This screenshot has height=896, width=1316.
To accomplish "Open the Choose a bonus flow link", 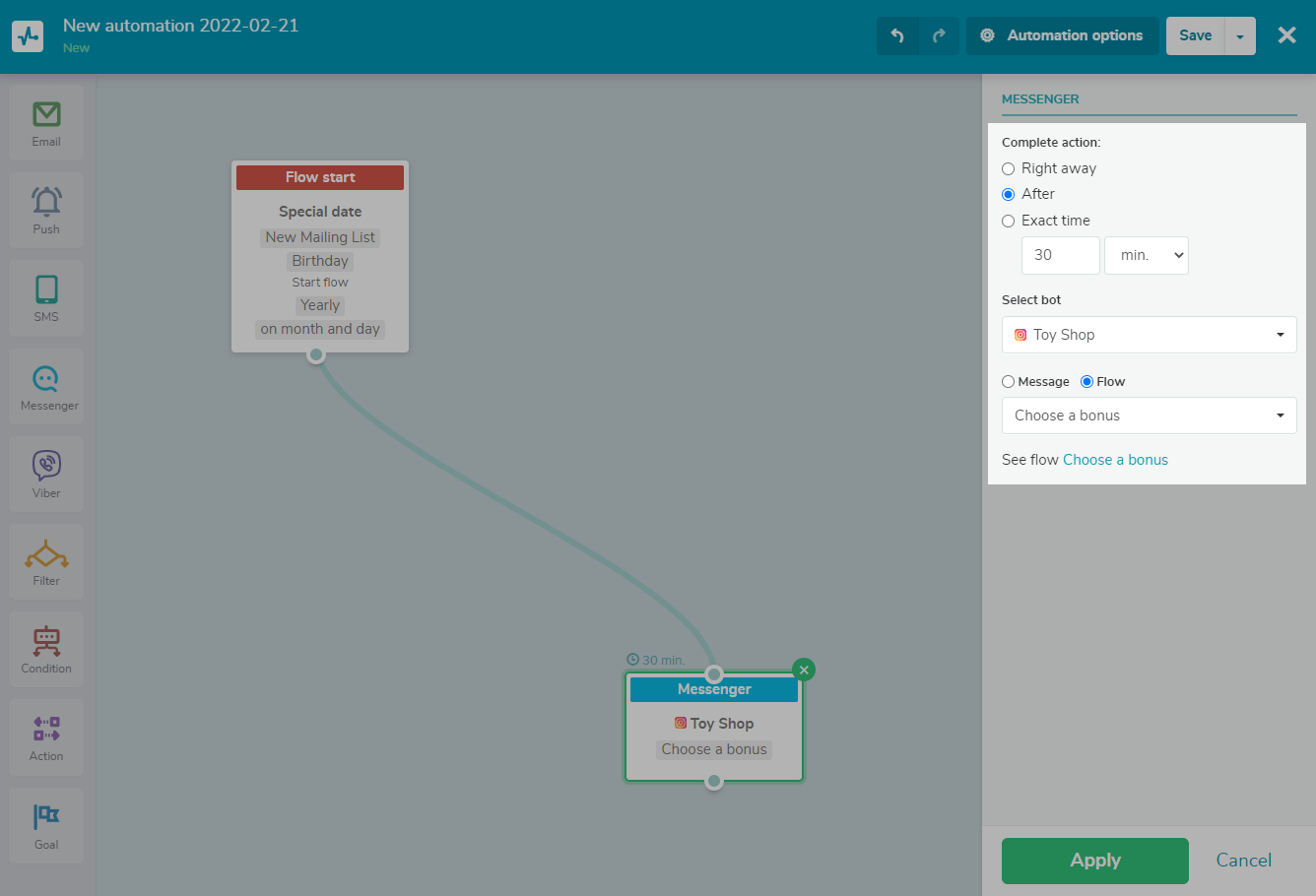I will 1115,459.
